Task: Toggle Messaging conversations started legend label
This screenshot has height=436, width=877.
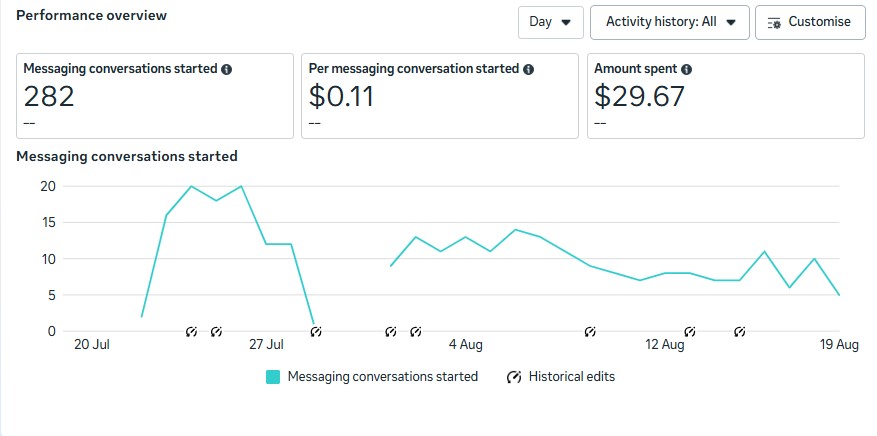Action: coord(382,377)
